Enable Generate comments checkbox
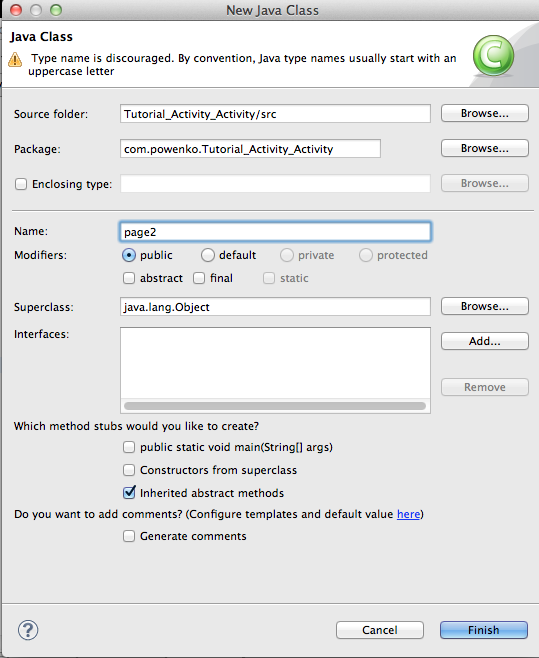 pos(129,536)
